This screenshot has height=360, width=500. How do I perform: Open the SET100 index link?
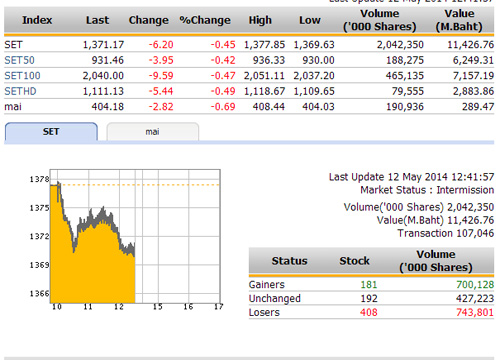point(22,76)
